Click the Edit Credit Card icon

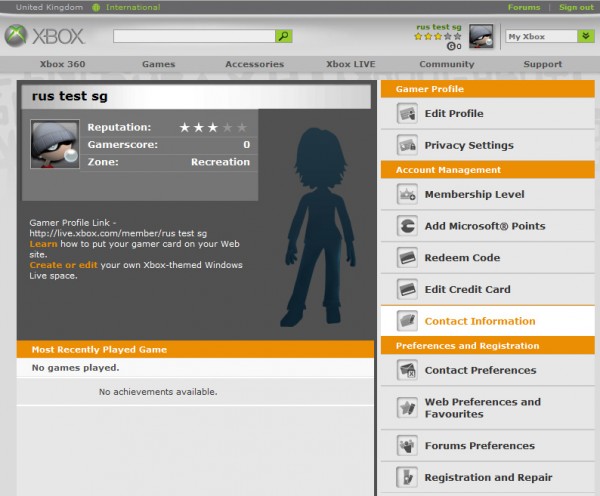pyautogui.click(x=407, y=289)
